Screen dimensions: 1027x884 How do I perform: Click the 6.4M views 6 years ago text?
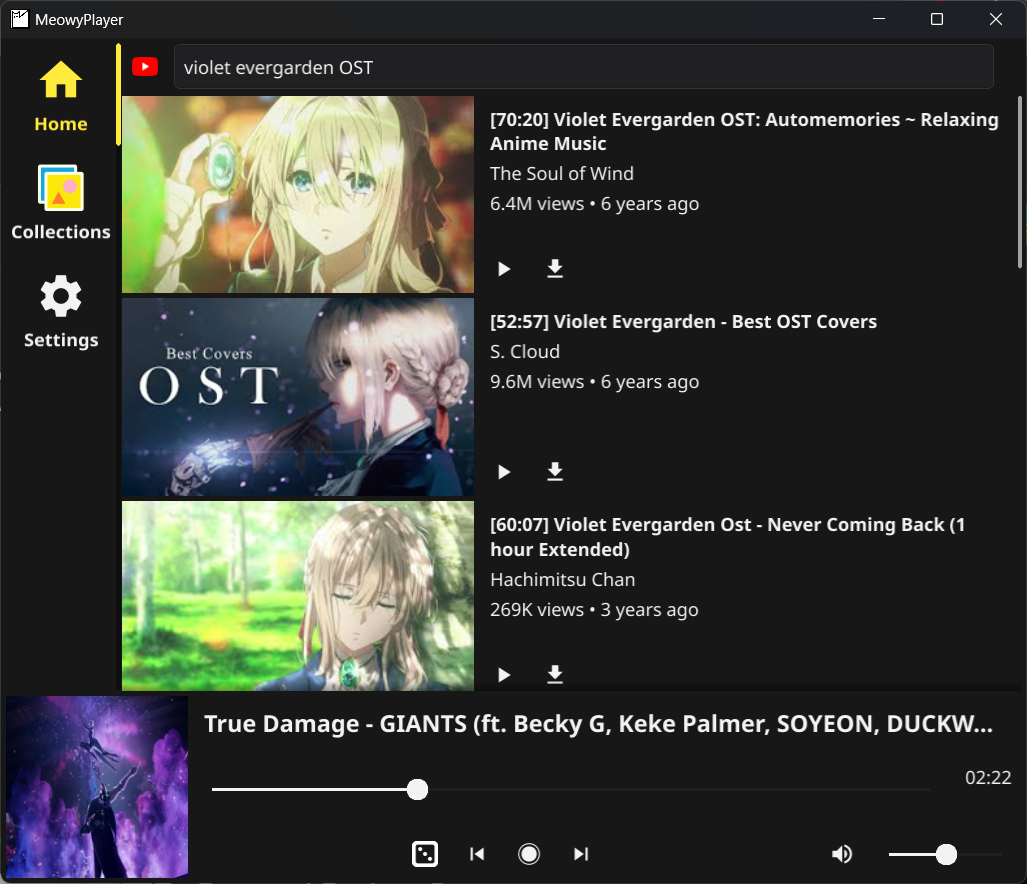pyautogui.click(x=595, y=204)
